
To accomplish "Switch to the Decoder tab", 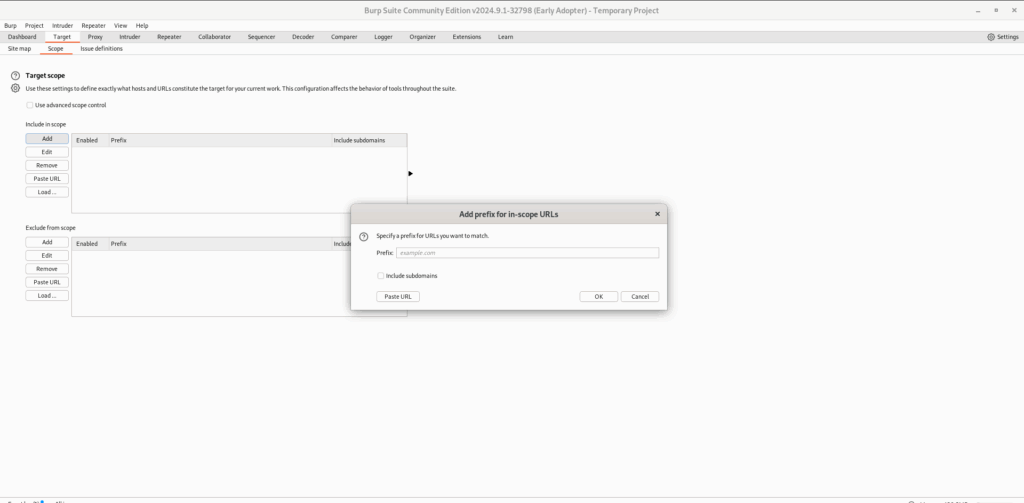I will tap(303, 37).
